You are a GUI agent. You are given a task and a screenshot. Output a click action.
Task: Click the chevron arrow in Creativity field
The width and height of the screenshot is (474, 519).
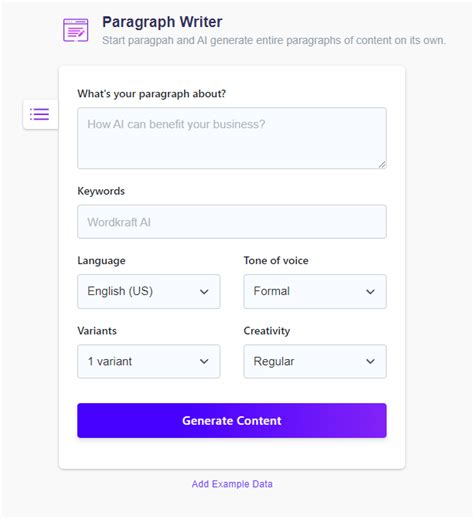click(x=370, y=361)
